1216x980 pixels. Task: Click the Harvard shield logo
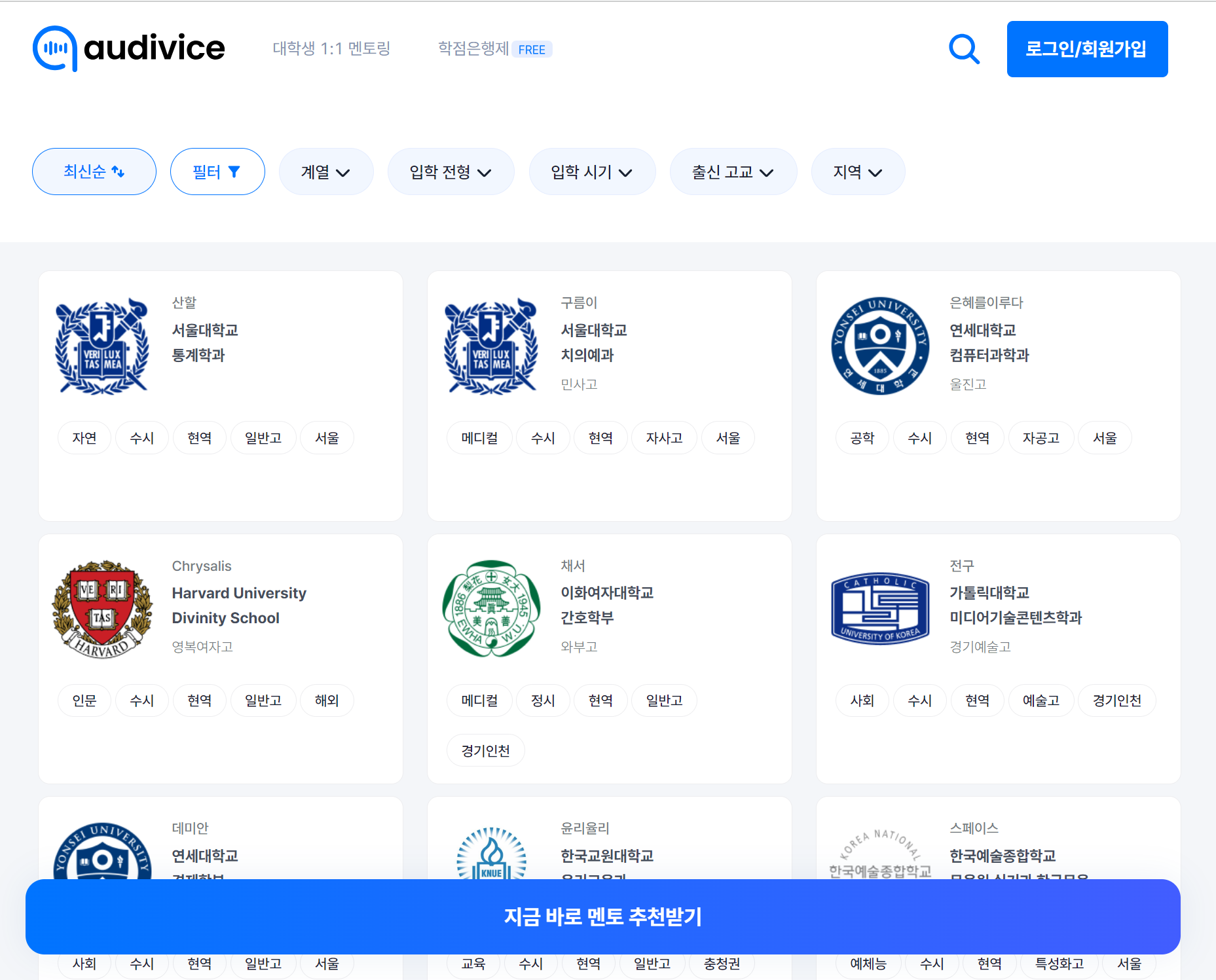(x=102, y=609)
